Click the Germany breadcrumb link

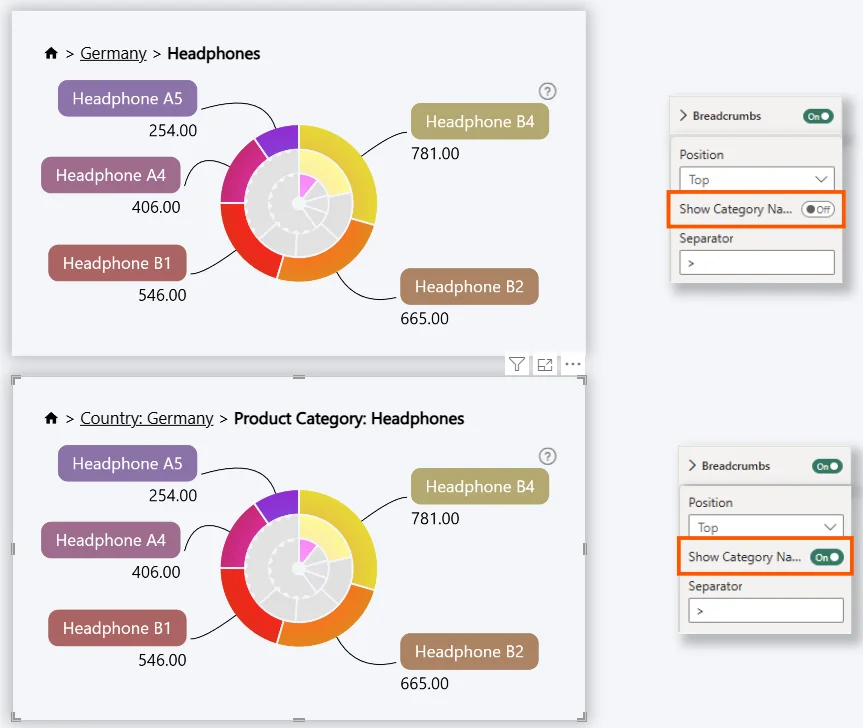click(113, 54)
